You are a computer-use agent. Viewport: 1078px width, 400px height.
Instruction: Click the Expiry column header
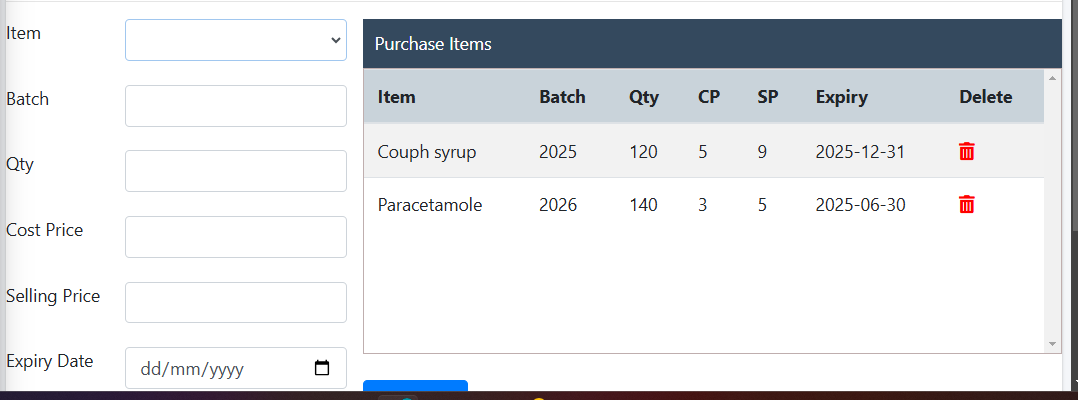pyautogui.click(x=841, y=97)
